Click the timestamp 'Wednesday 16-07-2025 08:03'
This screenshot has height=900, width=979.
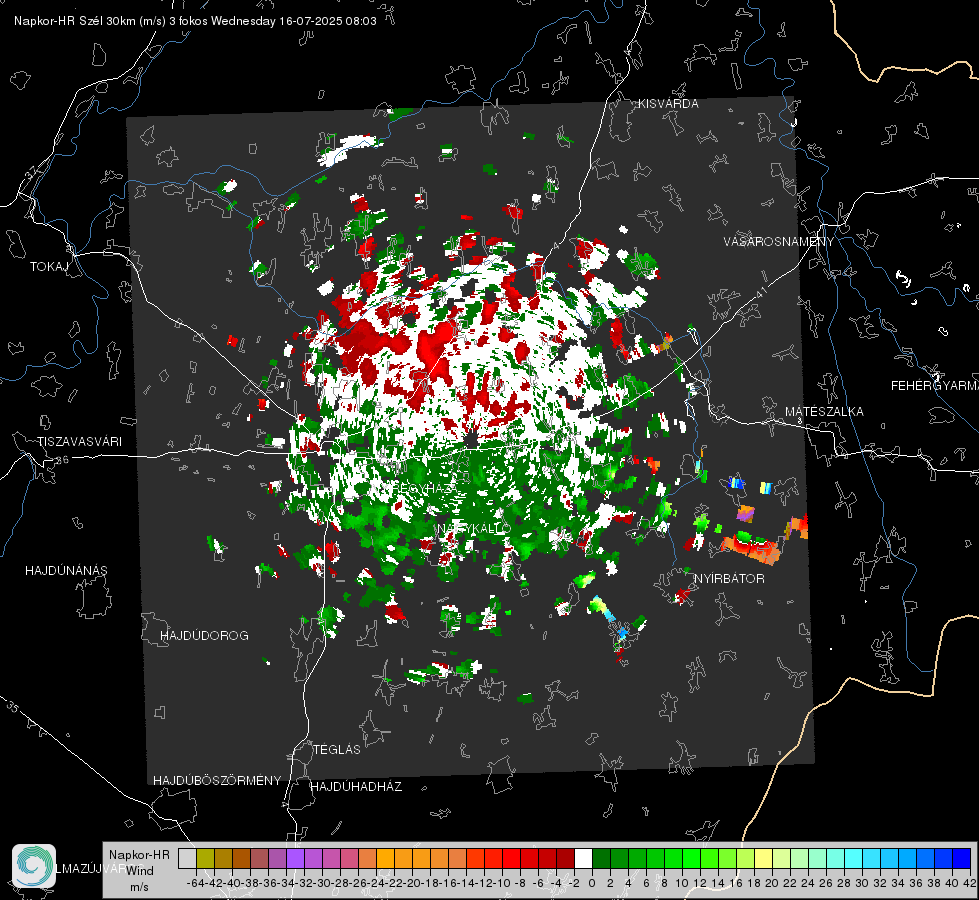[x=293, y=21]
